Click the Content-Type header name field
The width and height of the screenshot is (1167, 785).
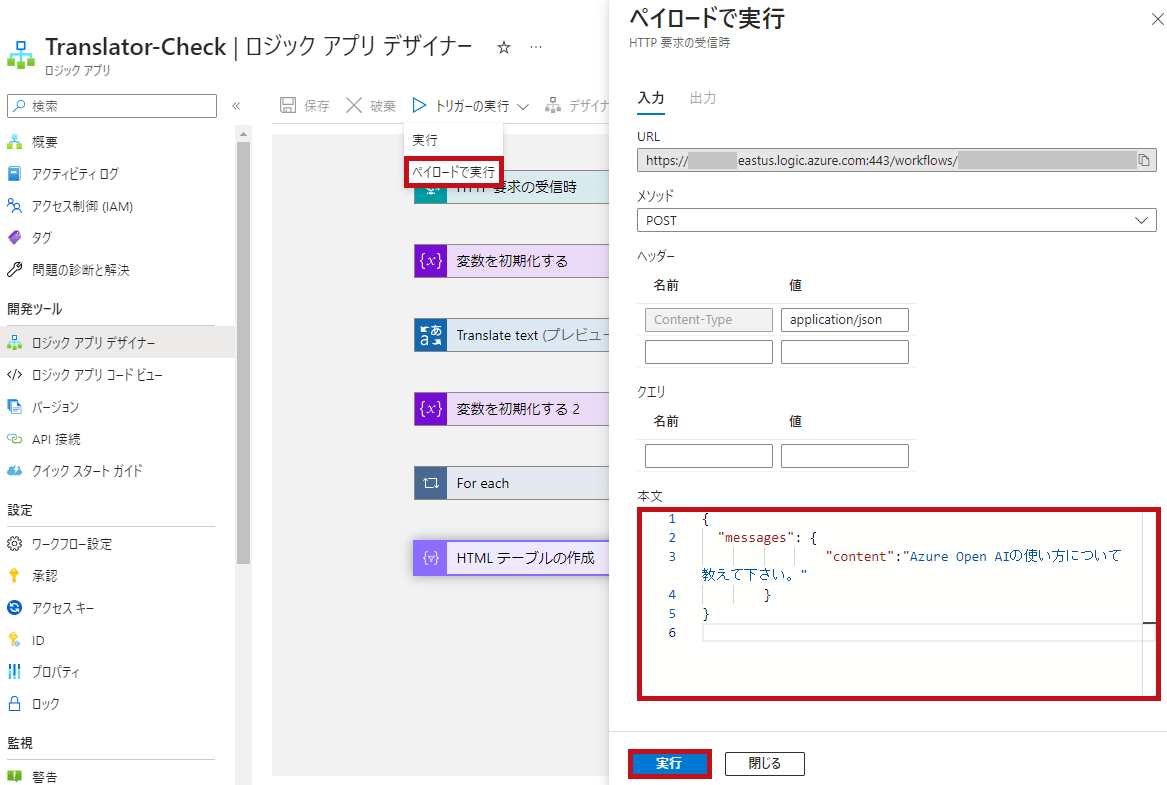click(709, 319)
